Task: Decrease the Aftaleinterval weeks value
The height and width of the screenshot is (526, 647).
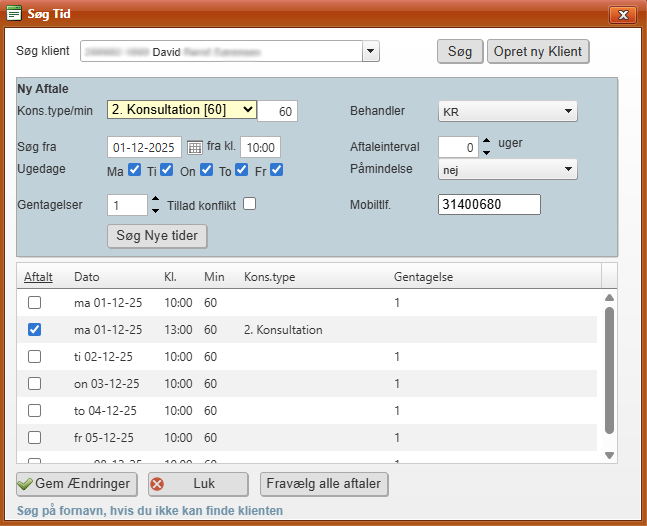Action: [486, 152]
